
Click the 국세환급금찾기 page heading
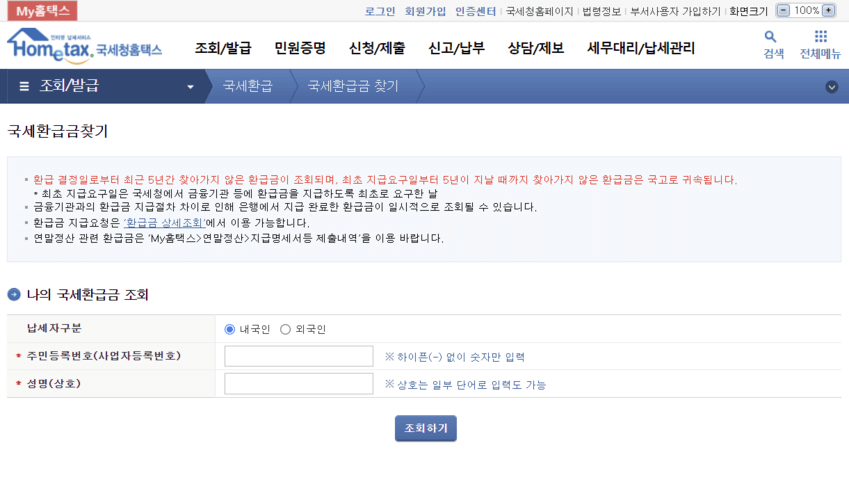coord(58,131)
